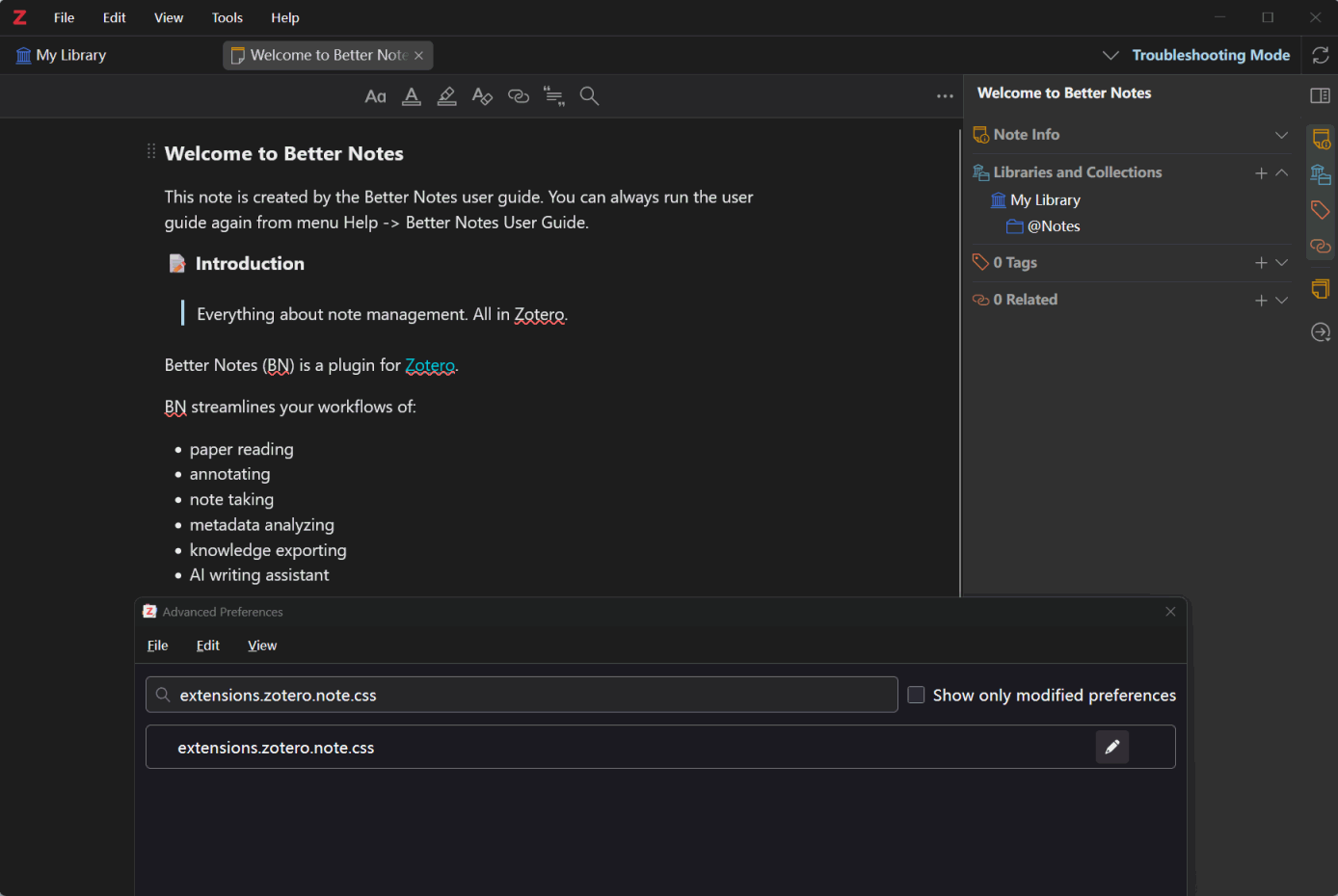This screenshot has width=1338, height=896.
Task: Open the note editor more options menu
Action: (945, 96)
